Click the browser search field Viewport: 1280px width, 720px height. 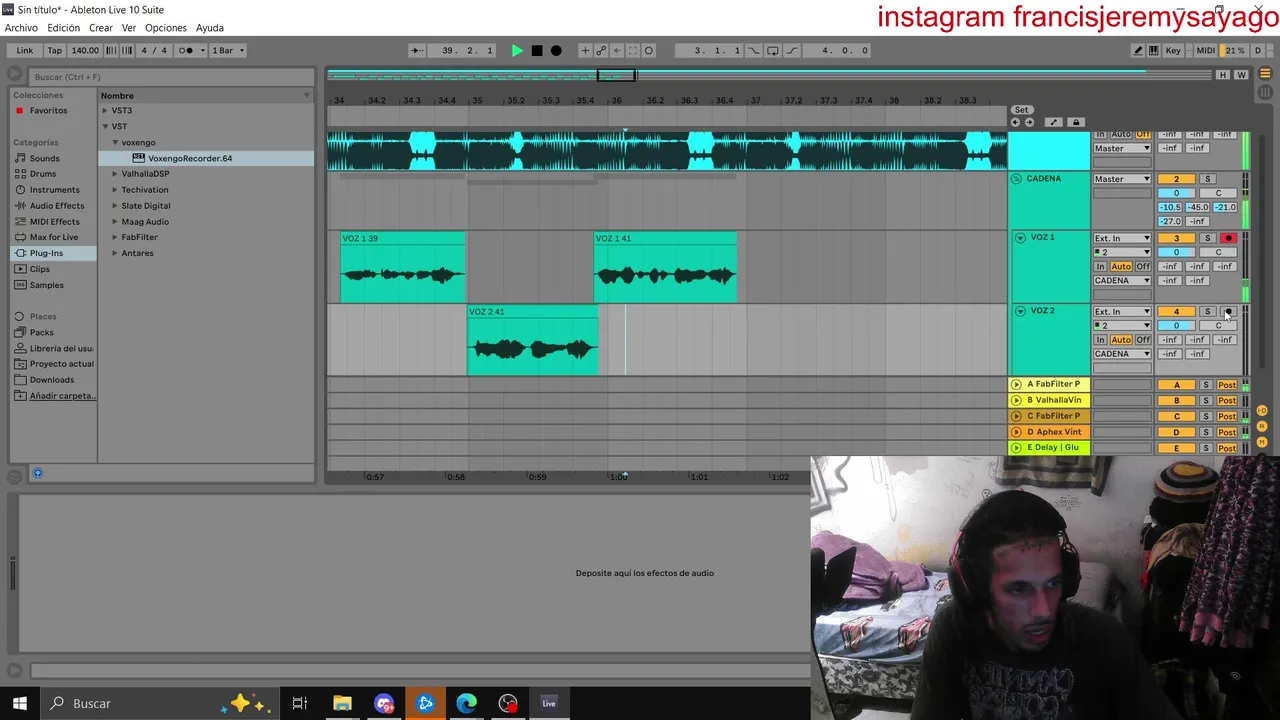(x=170, y=77)
